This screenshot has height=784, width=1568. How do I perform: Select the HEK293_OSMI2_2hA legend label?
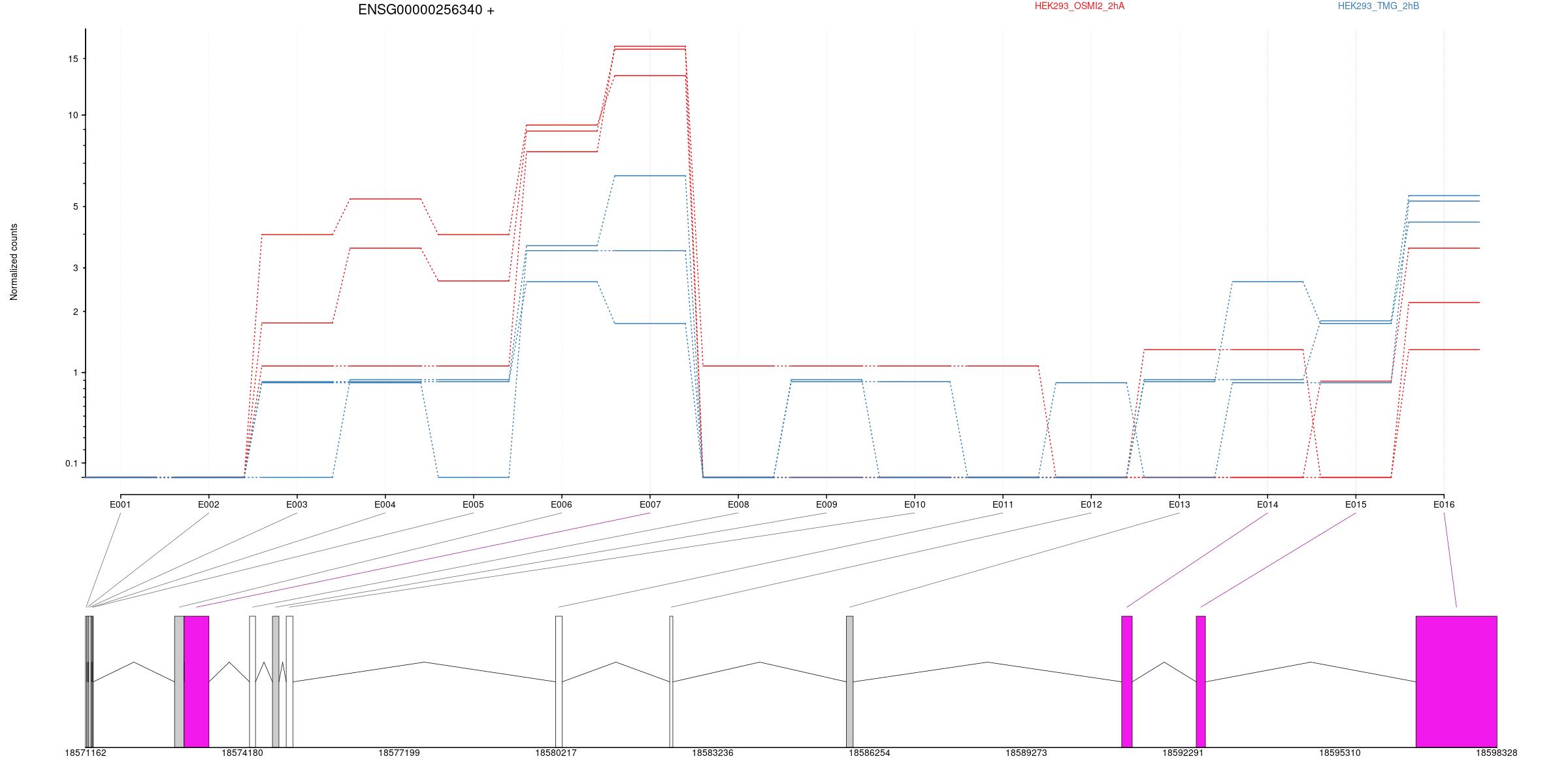(x=1079, y=6)
